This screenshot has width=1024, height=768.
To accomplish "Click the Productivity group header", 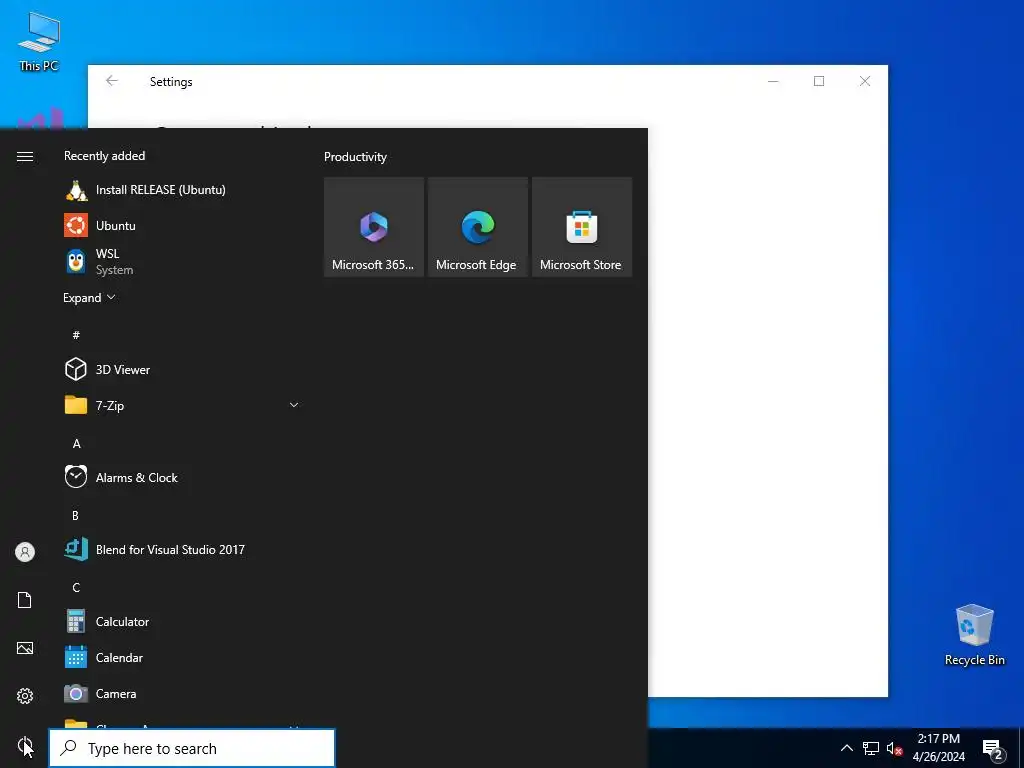I will tap(355, 157).
